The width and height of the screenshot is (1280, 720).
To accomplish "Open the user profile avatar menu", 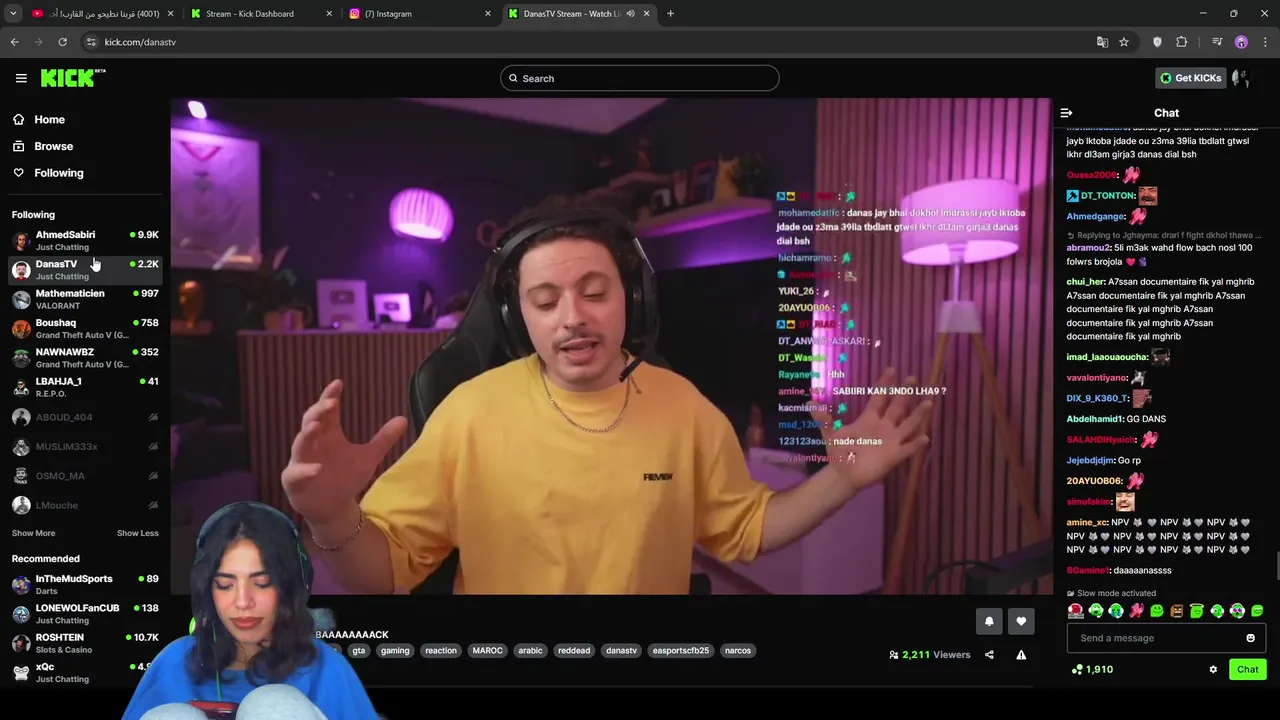I will 1241,78.
